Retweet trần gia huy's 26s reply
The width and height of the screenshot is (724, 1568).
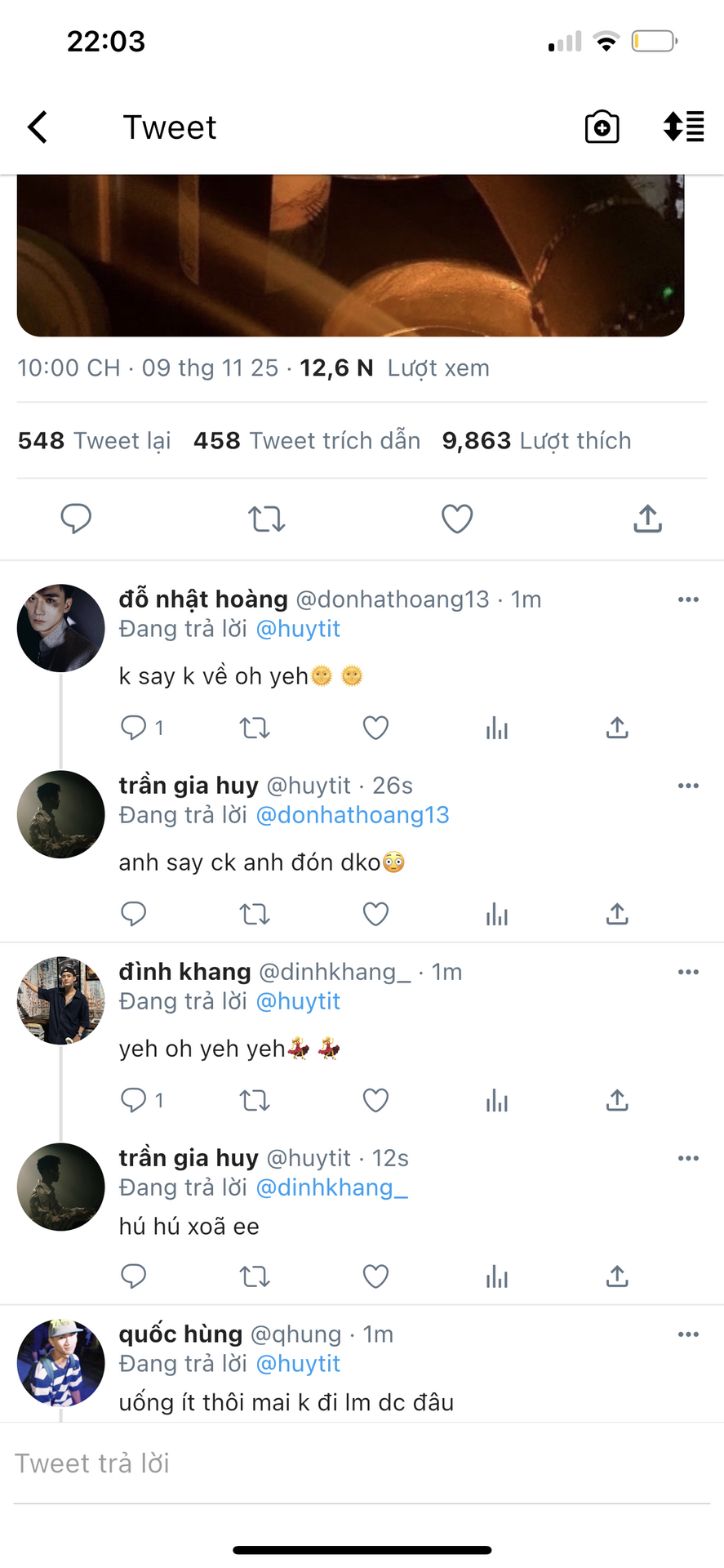pyautogui.click(x=255, y=914)
